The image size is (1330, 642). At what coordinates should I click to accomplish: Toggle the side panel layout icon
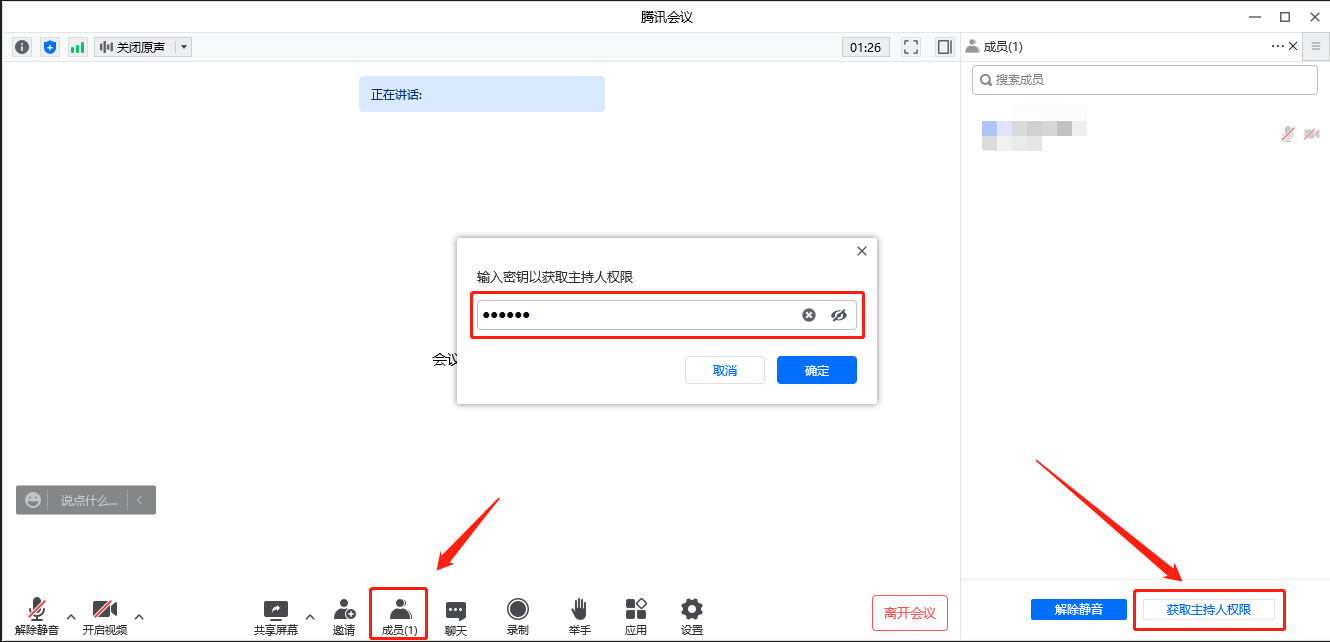click(x=944, y=47)
